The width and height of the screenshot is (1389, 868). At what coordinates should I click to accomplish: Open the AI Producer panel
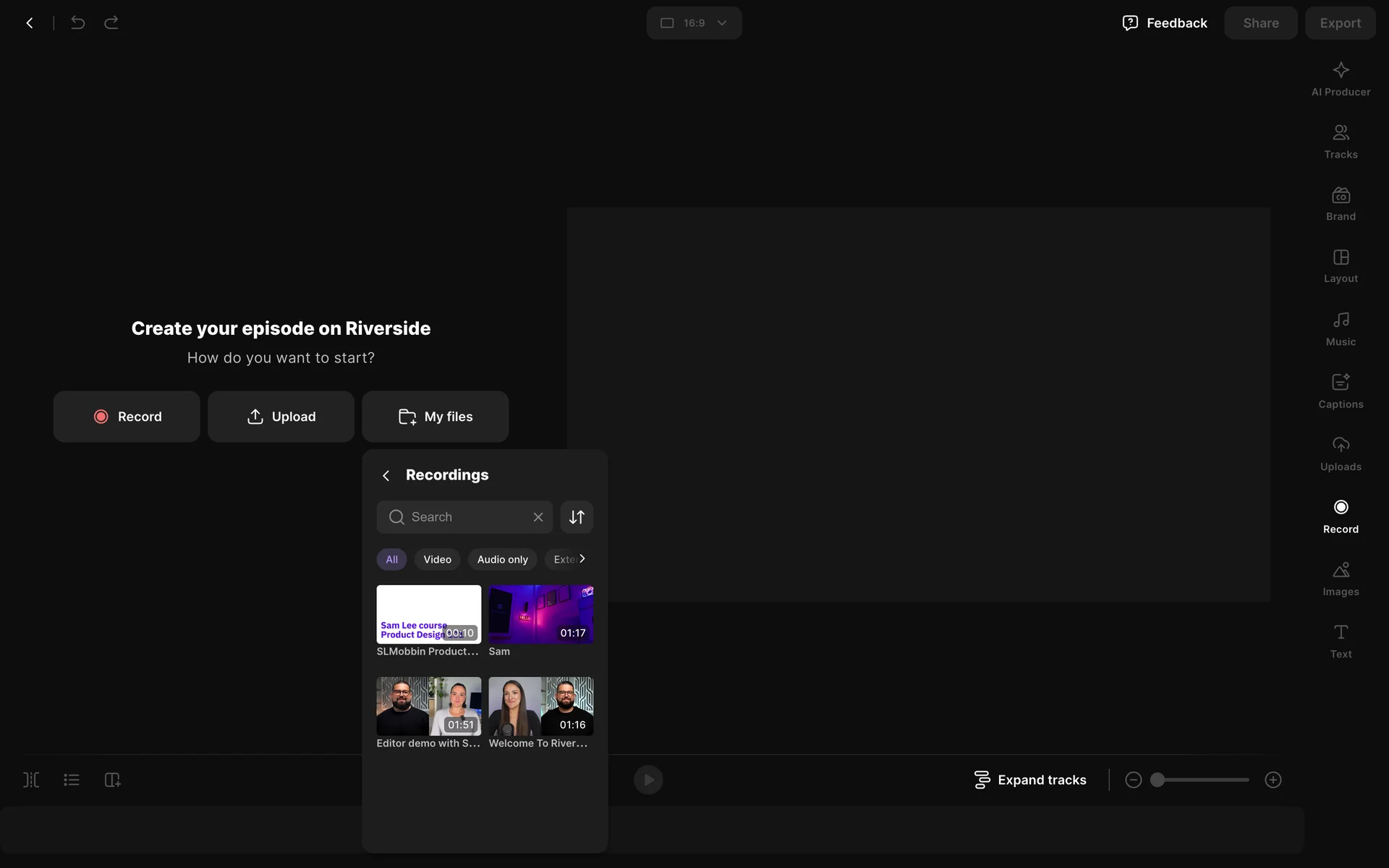pos(1341,79)
